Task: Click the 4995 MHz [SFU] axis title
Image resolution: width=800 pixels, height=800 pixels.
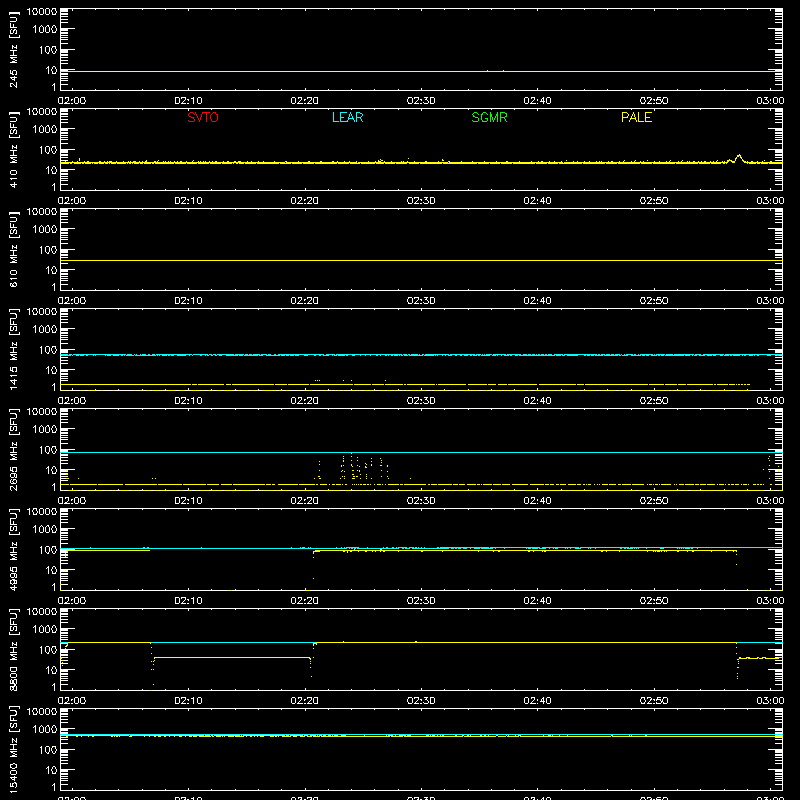Action: point(13,549)
